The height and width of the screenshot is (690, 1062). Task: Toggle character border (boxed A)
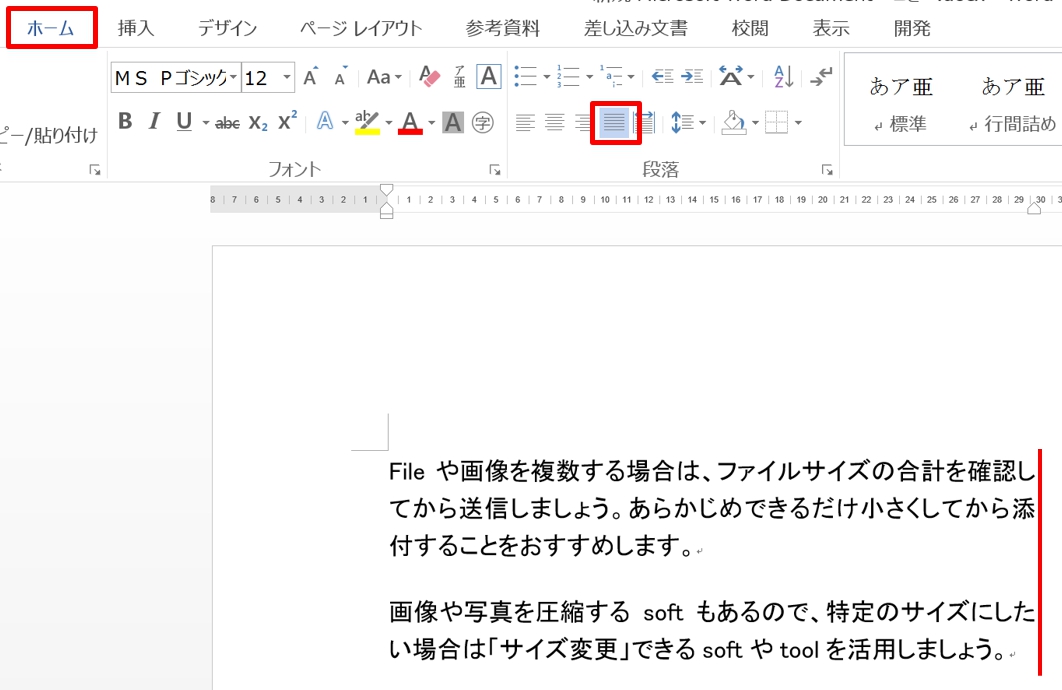[x=489, y=77]
